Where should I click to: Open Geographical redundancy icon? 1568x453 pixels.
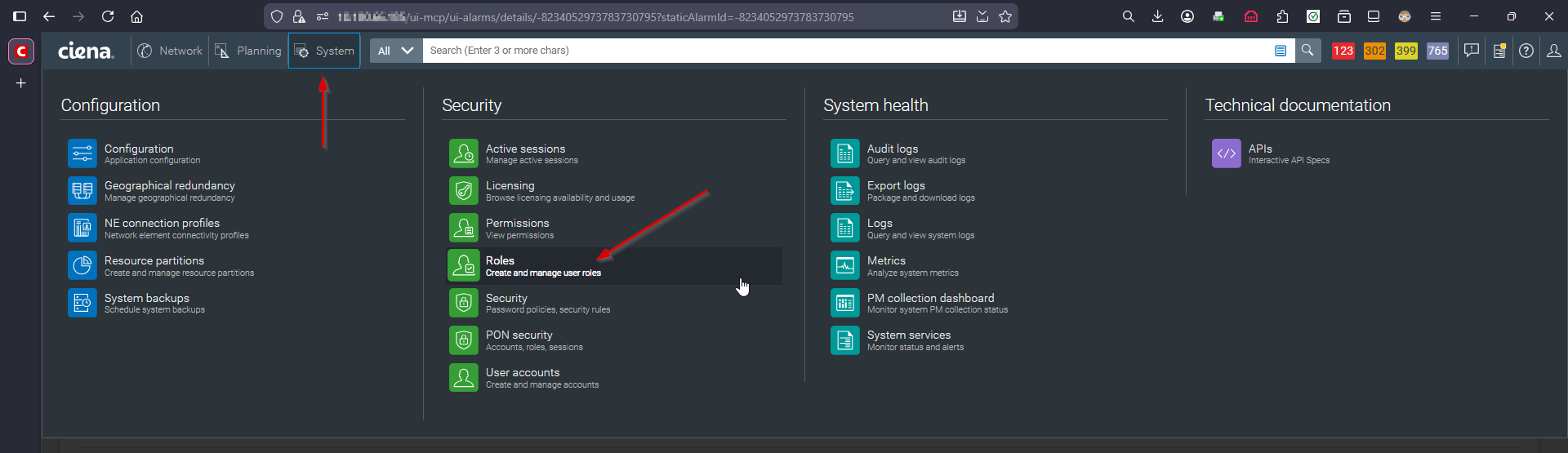click(82, 191)
